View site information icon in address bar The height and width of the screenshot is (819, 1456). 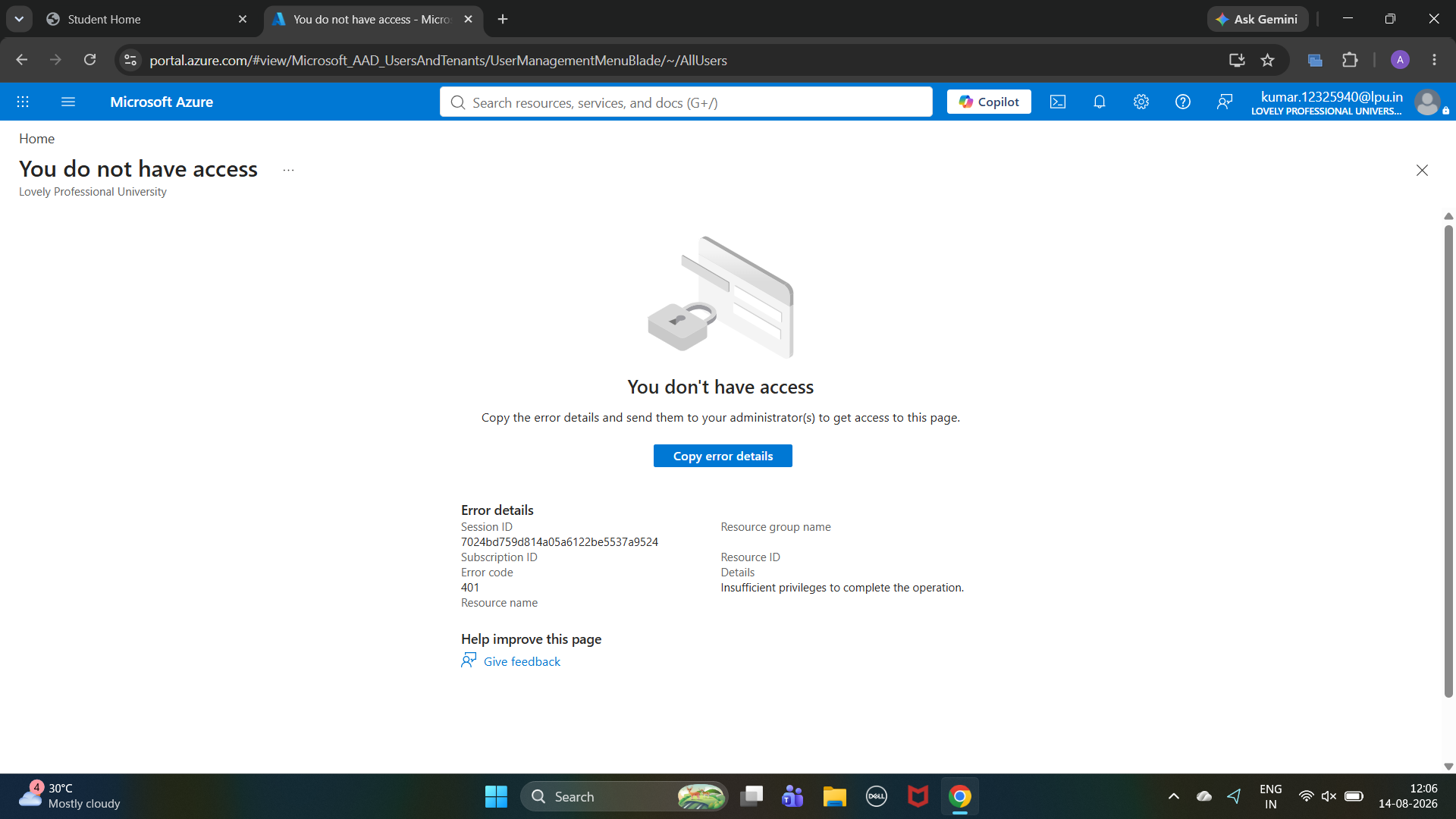click(130, 60)
